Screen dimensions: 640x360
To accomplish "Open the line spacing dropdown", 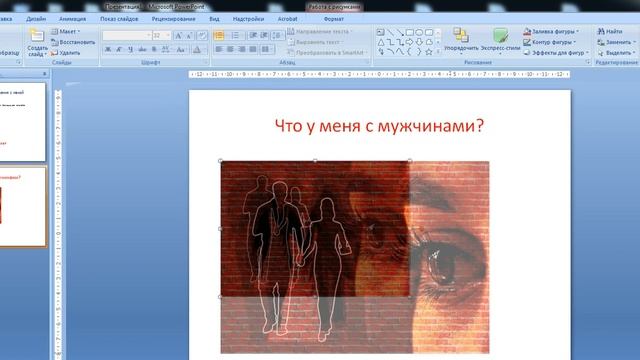I will pyautogui.click(x=278, y=36).
